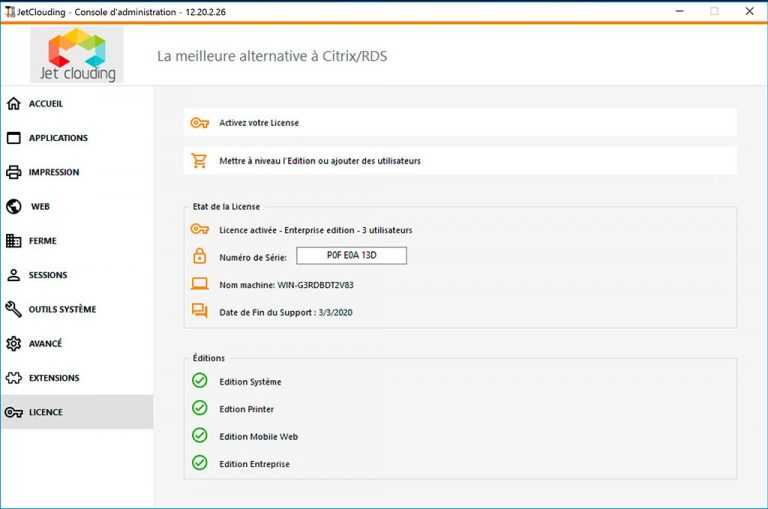Click Activez votre License button
The height and width of the screenshot is (509, 768).
(460, 122)
